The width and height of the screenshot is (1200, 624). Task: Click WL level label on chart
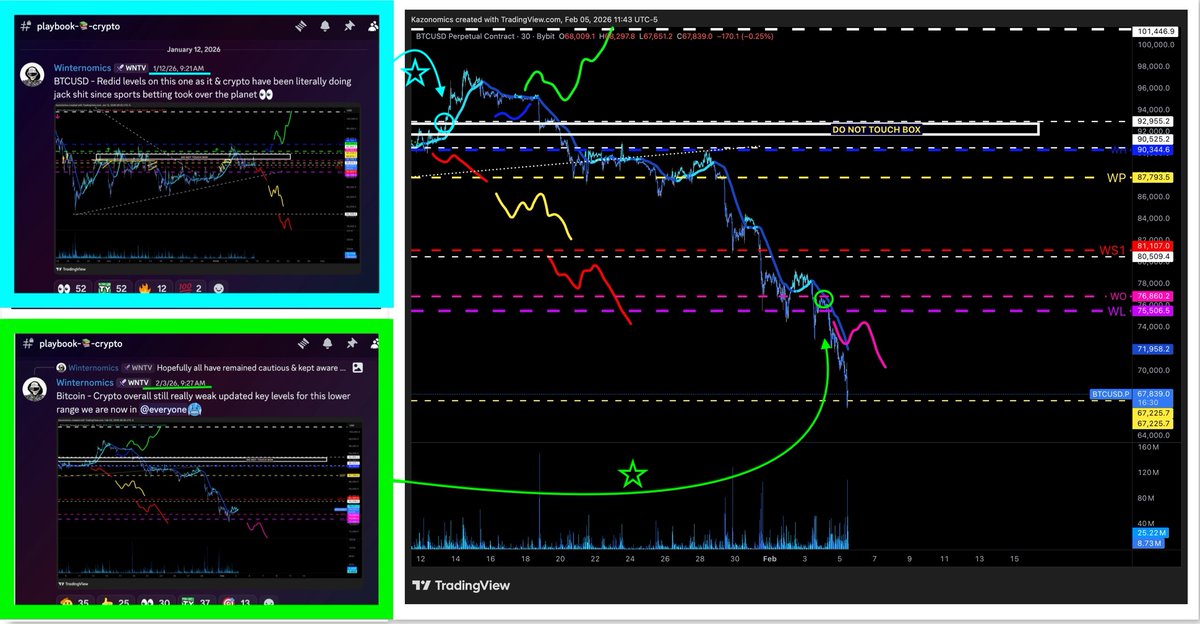[x=1119, y=312]
